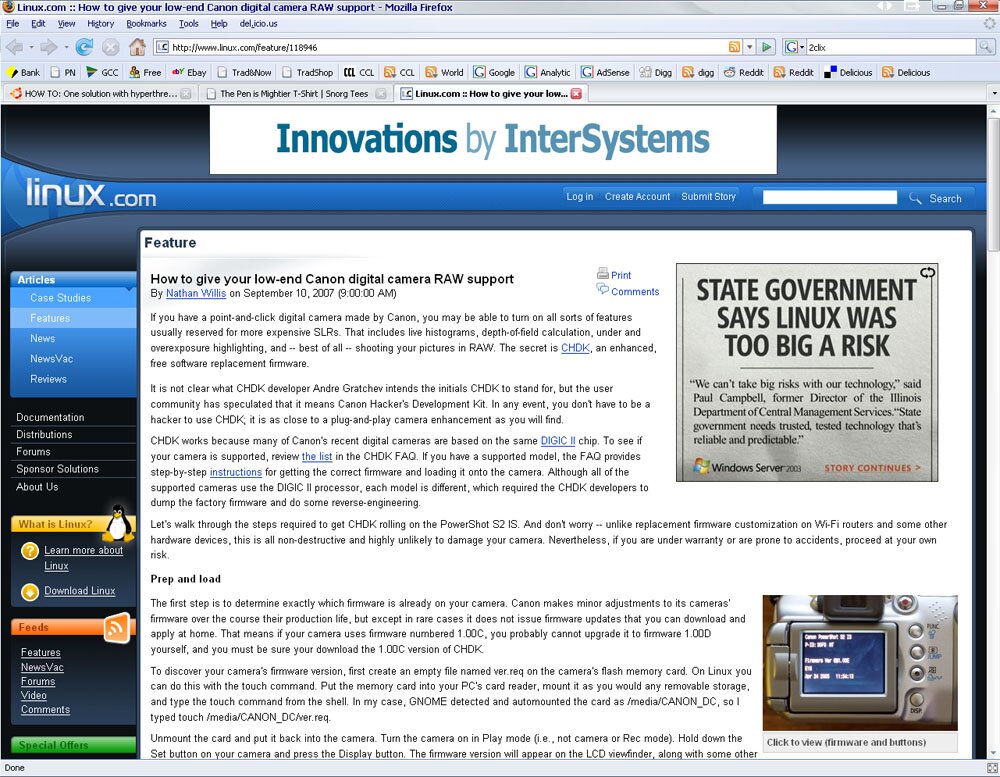Screen dimensions: 1000x777
Task: Click the linux.com site search input field
Action: click(830, 197)
